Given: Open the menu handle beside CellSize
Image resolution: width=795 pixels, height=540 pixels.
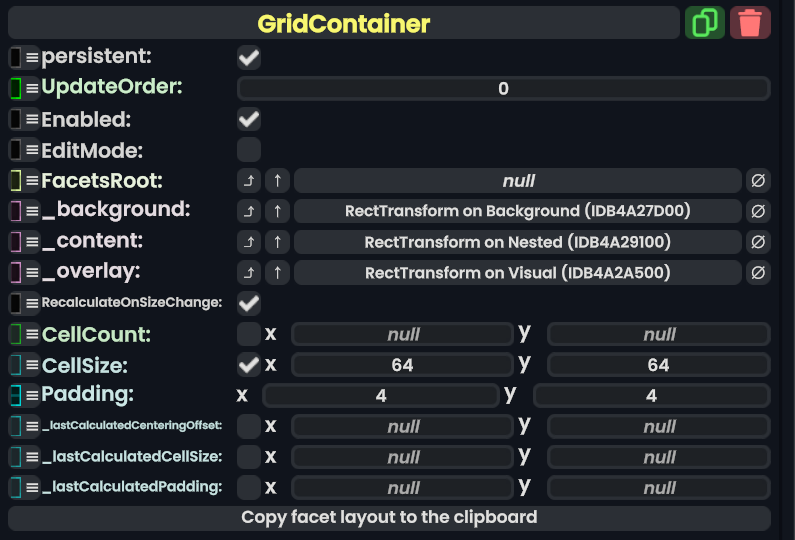Looking at the screenshot, I should point(32,365).
